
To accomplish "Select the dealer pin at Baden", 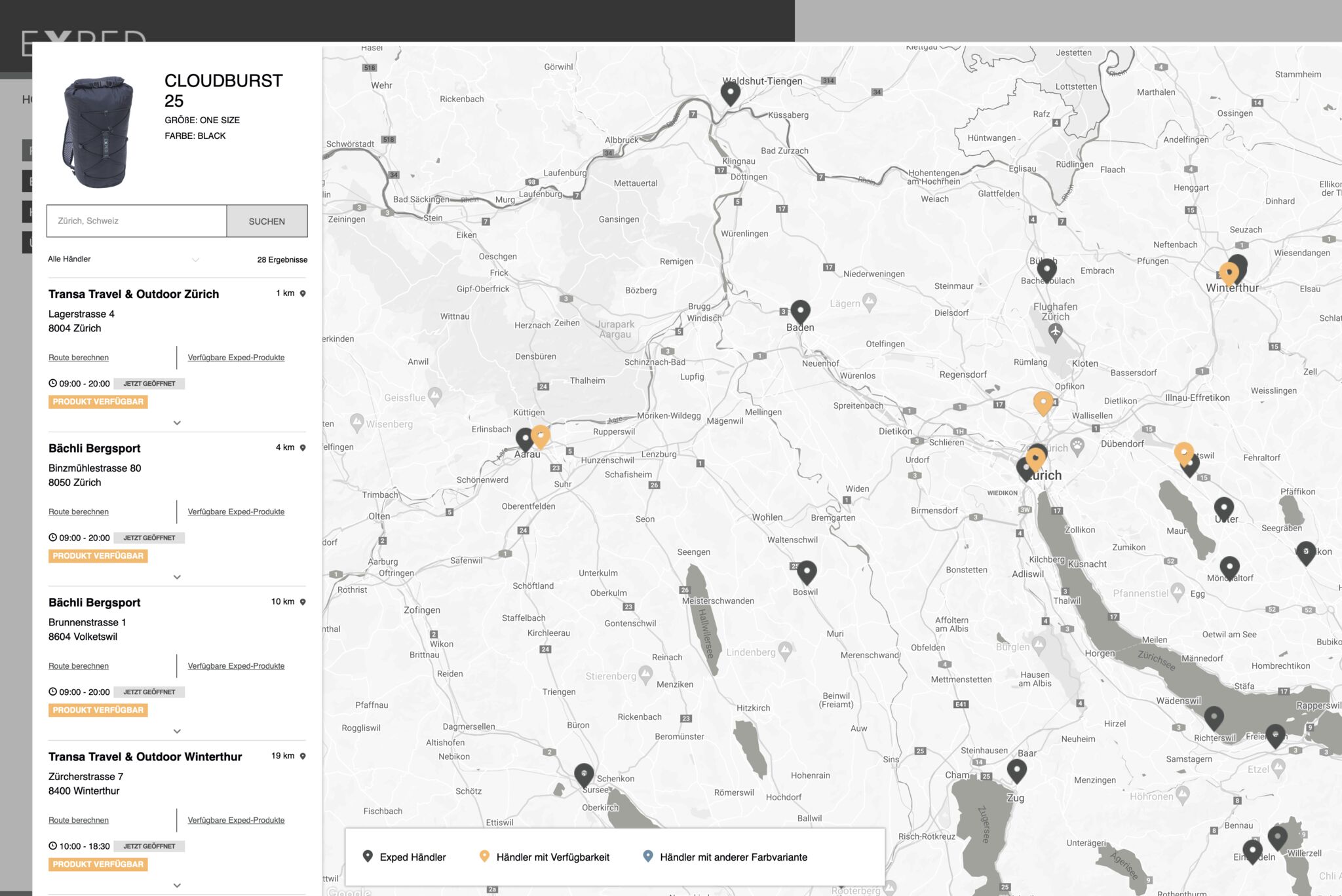I will click(800, 312).
